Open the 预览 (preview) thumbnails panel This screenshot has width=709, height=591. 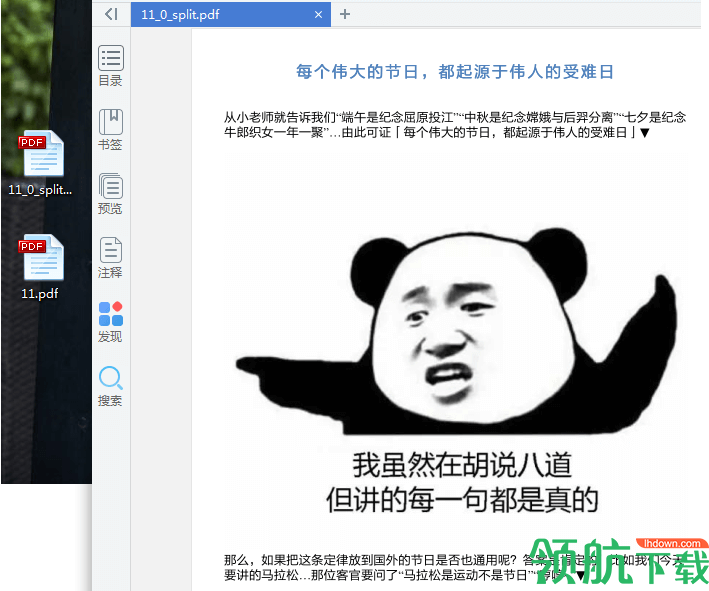point(110,194)
